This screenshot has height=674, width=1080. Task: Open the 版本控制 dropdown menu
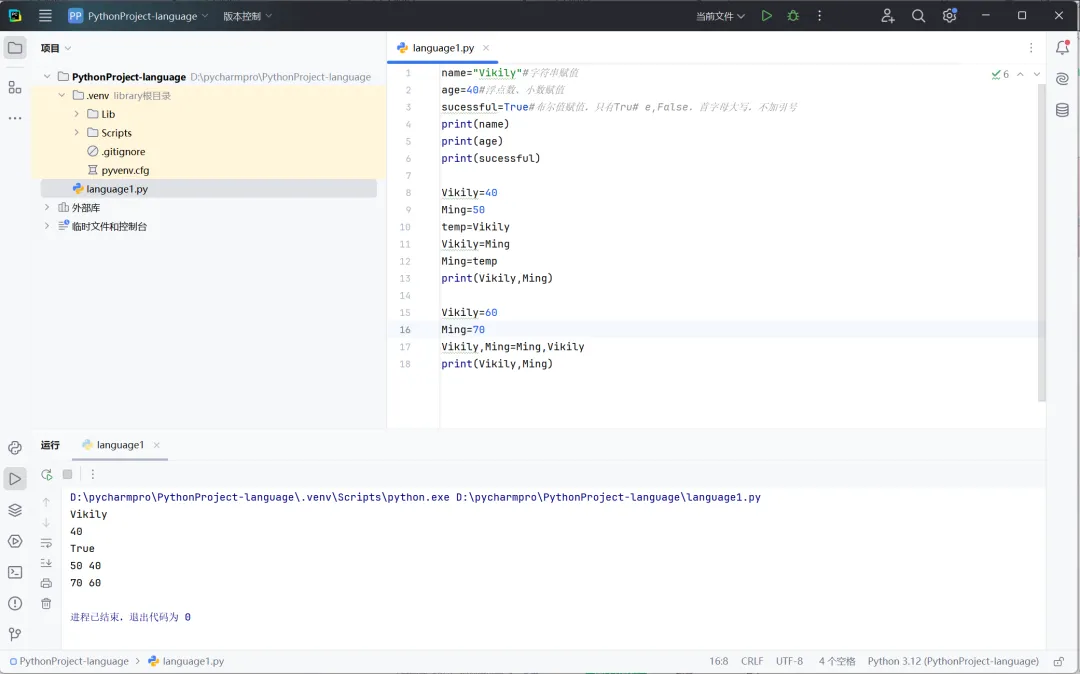tap(247, 16)
